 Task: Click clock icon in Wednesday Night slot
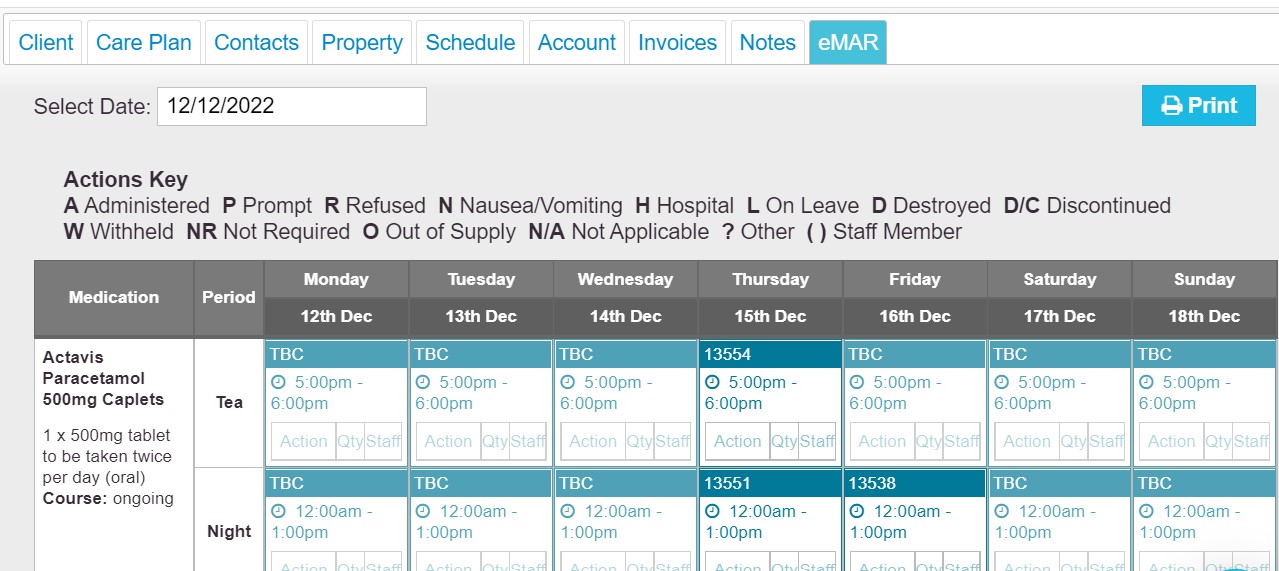(567, 511)
